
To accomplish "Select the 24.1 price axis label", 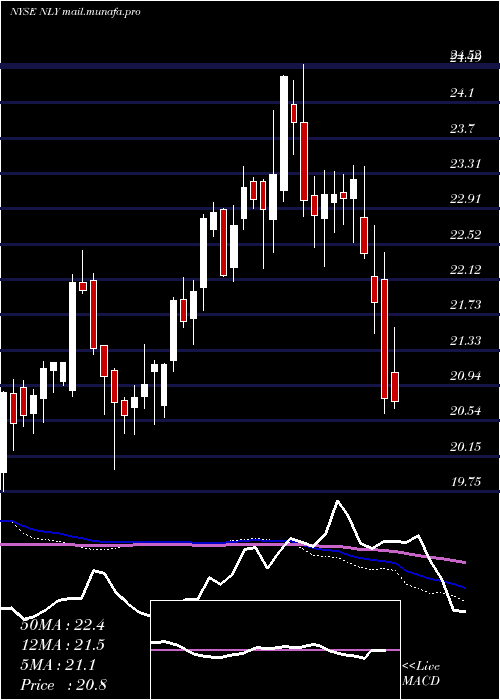I will click(464, 93).
